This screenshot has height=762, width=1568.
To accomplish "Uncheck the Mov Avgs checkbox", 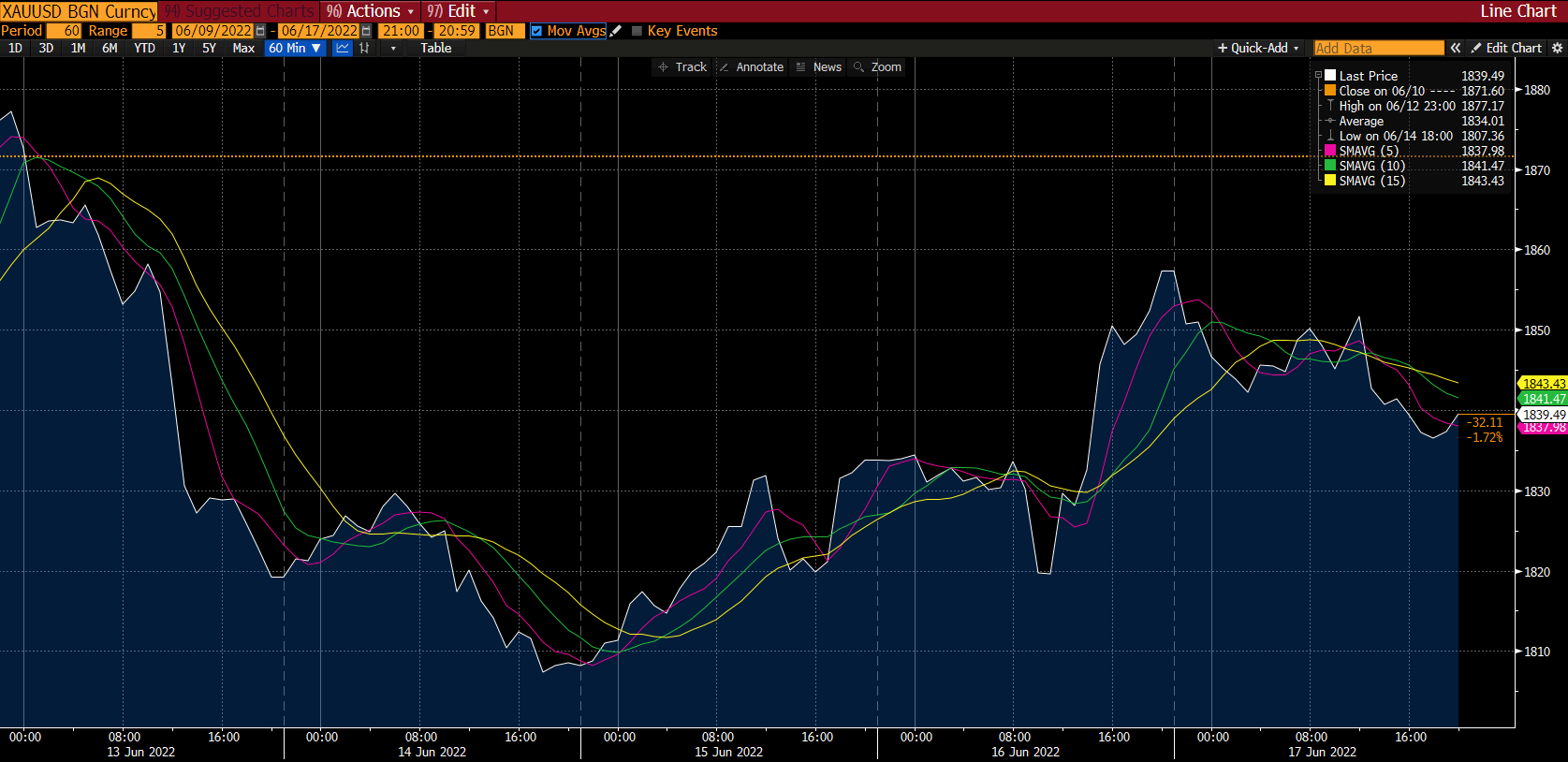I will pos(536,31).
